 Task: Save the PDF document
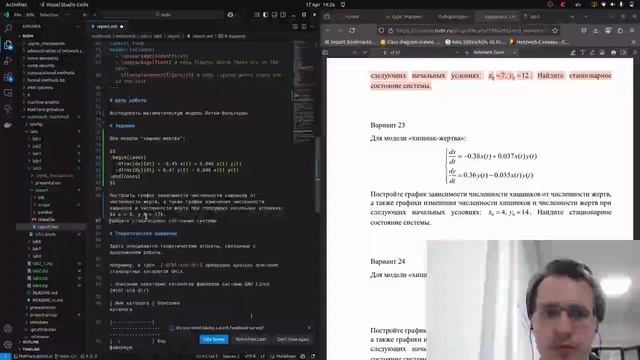624,53
